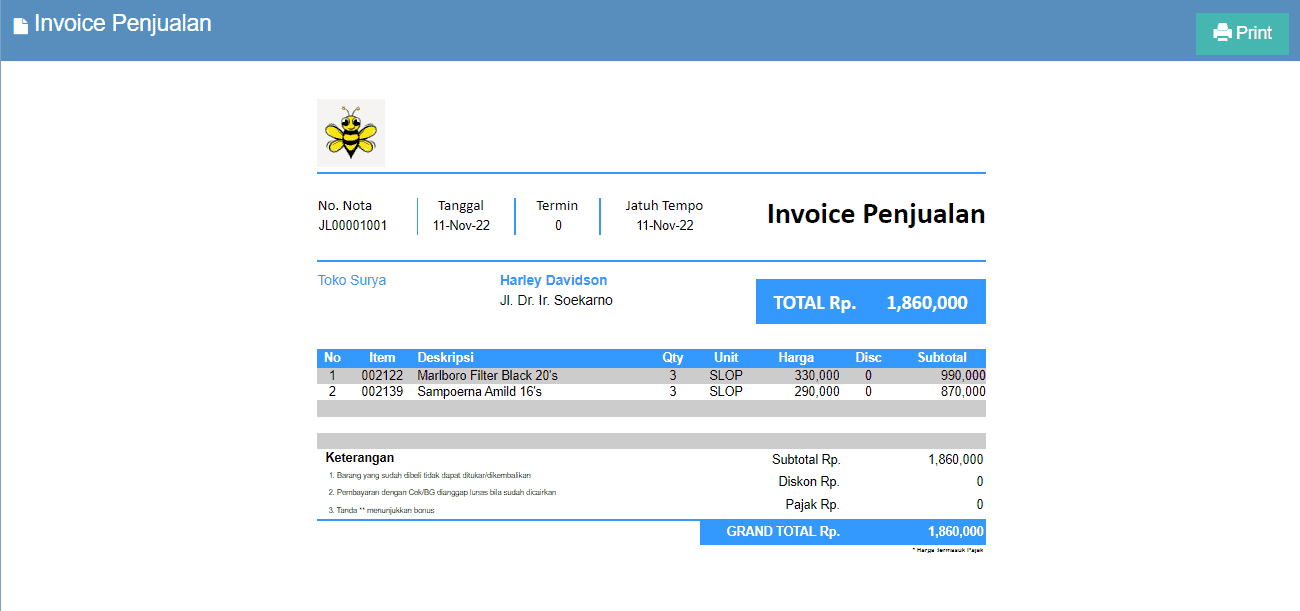Click the Marlboro Filter Black 20's row
Image resolution: width=1300 pixels, height=611 pixels.
coord(651,376)
